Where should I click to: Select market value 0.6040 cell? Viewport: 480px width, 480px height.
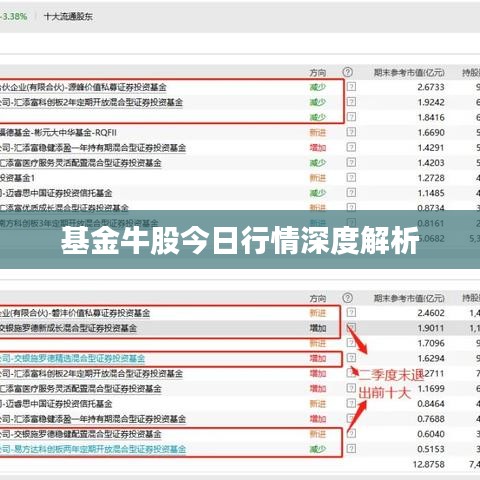pos(431,434)
